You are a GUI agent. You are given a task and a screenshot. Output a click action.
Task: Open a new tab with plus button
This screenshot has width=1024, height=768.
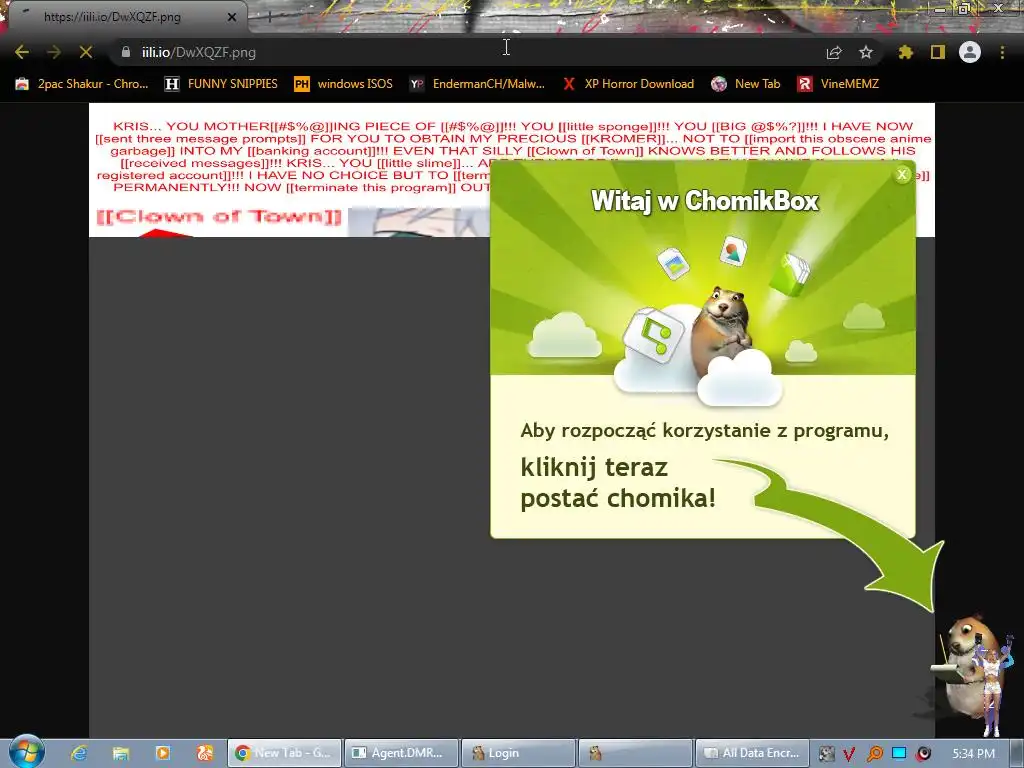[269, 17]
